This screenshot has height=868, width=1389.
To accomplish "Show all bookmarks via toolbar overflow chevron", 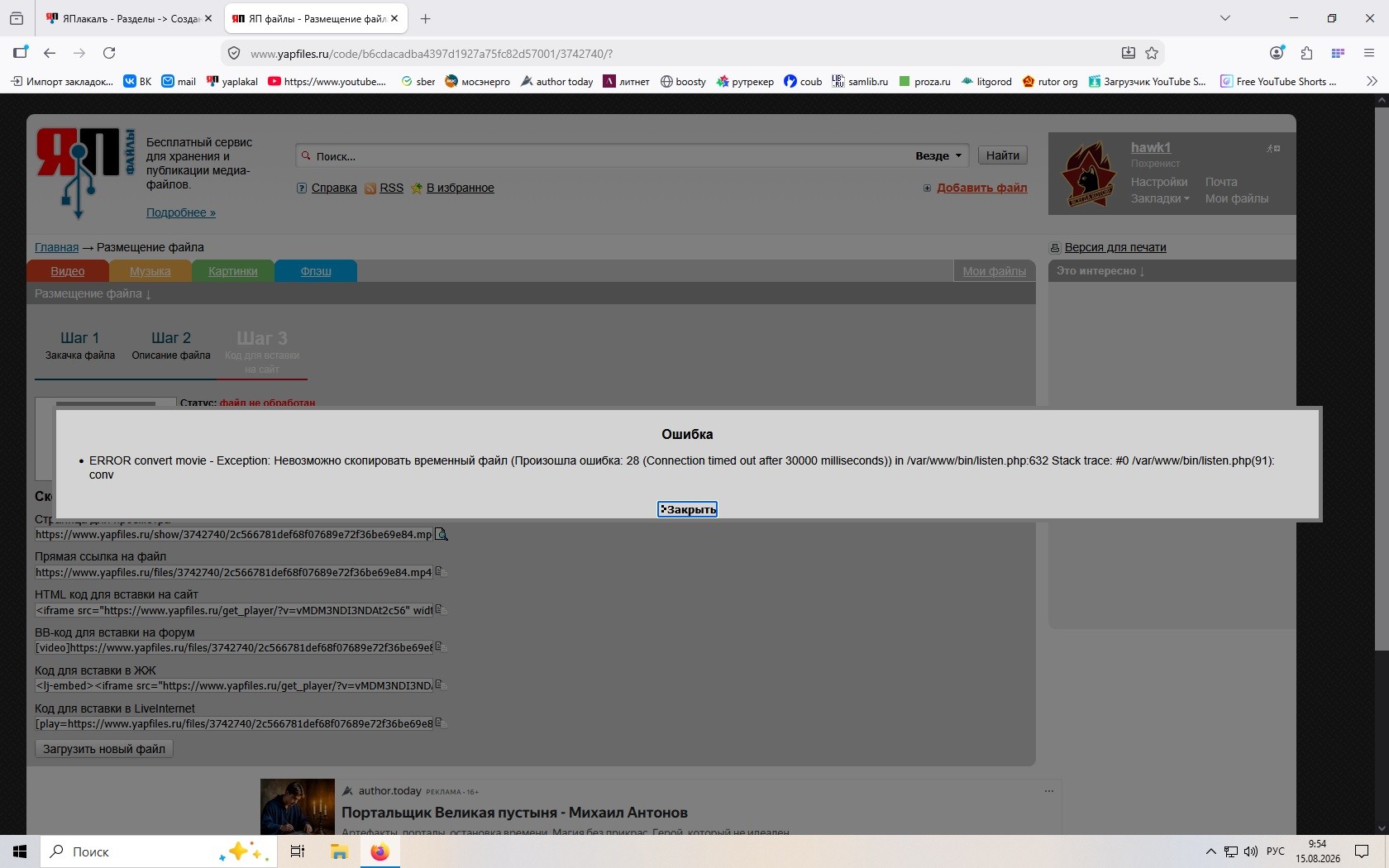I will [x=1372, y=81].
